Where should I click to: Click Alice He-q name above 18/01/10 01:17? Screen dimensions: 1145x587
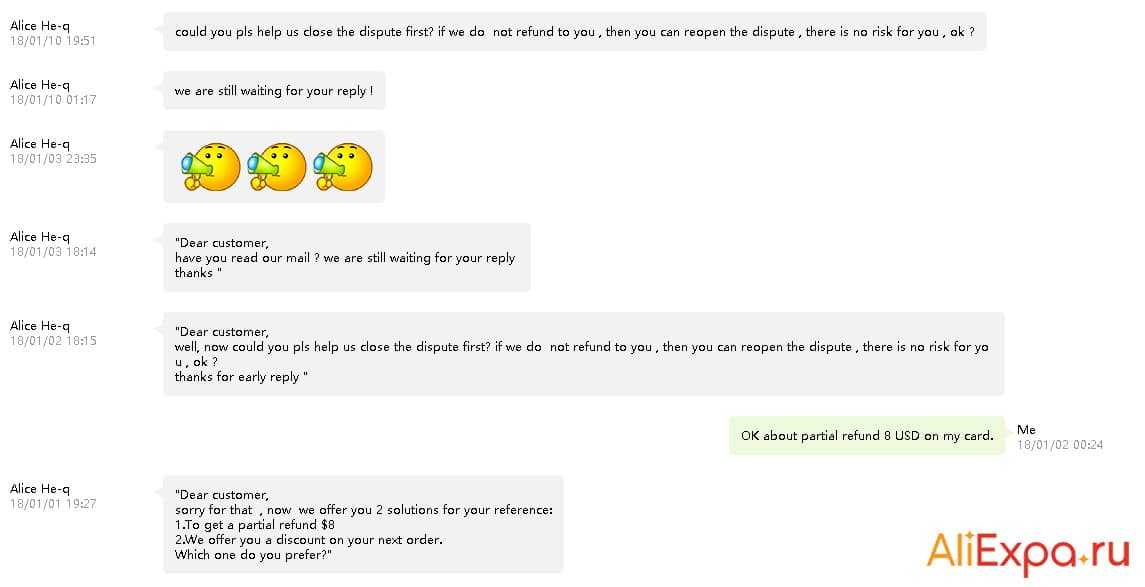coord(40,85)
